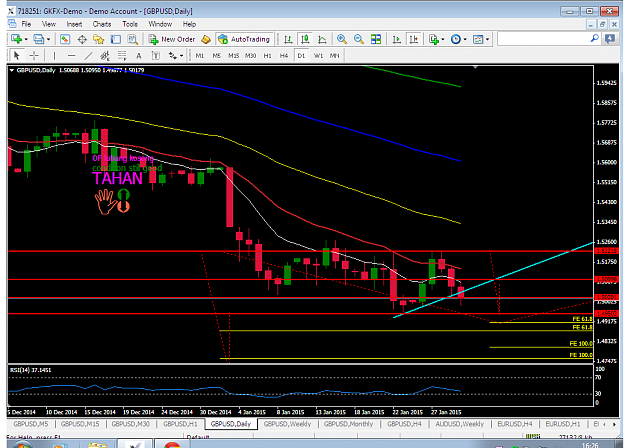Select the cursor arrow tool
Screen dimensions: 625x448
17,55
